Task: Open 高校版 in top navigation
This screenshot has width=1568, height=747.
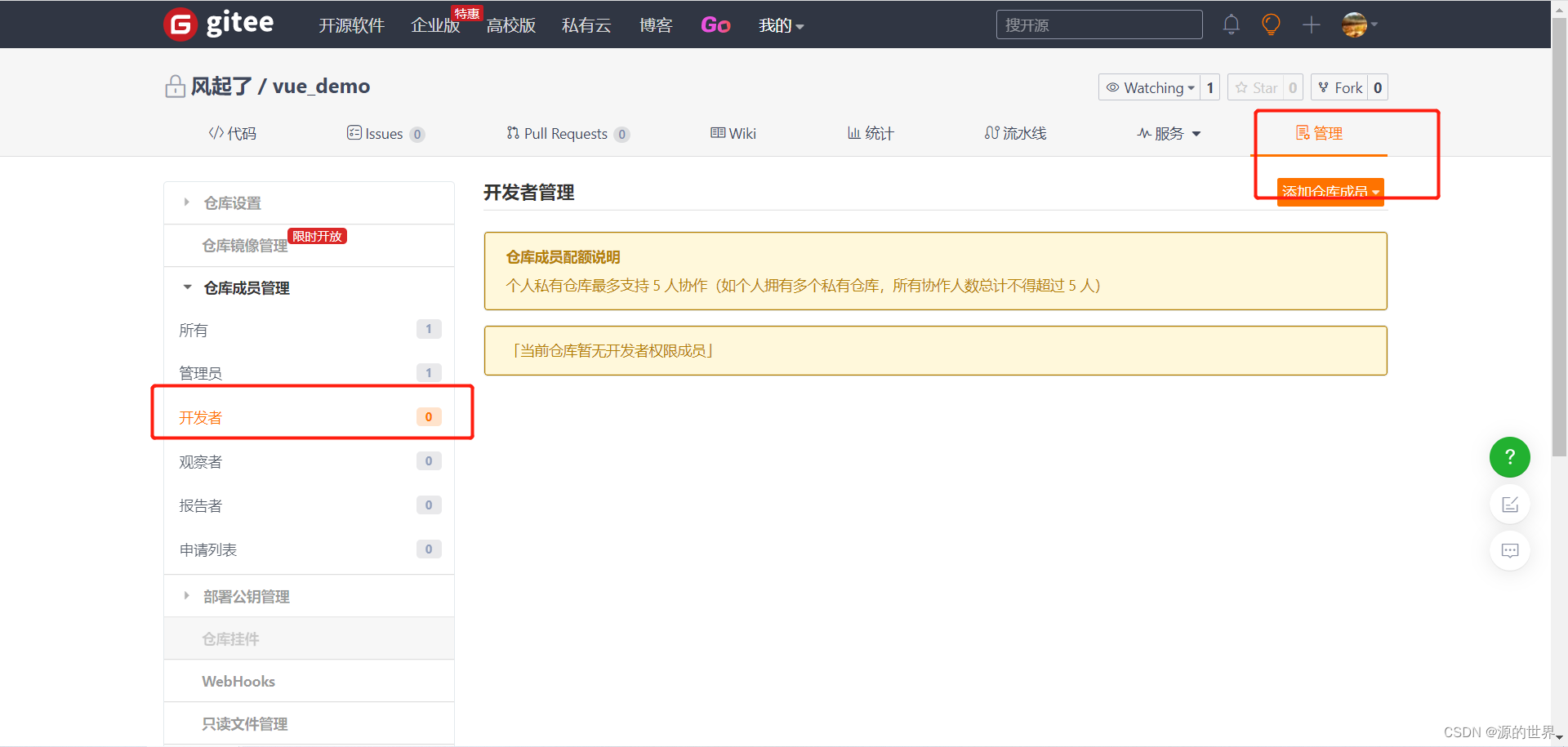Action: tap(511, 25)
